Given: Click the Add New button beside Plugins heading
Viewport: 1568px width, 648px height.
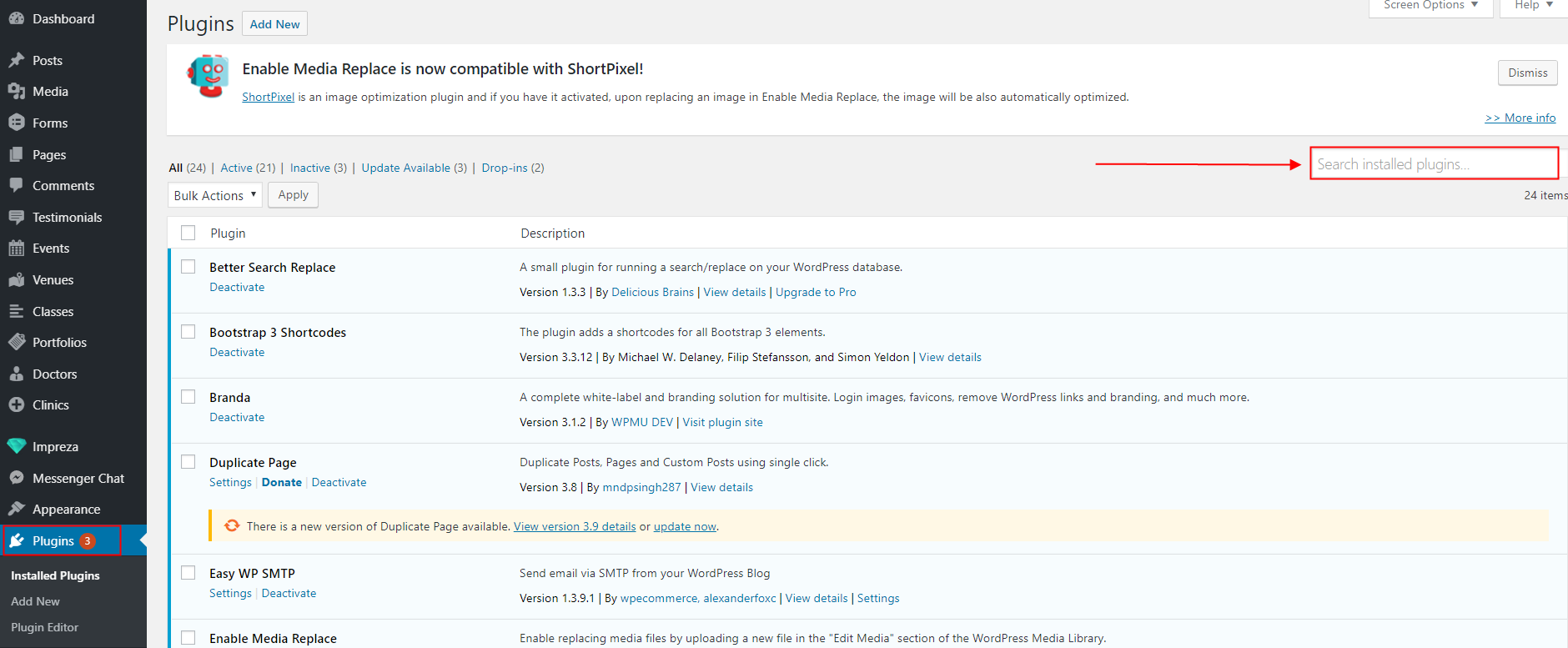Looking at the screenshot, I should (x=274, y=24).
